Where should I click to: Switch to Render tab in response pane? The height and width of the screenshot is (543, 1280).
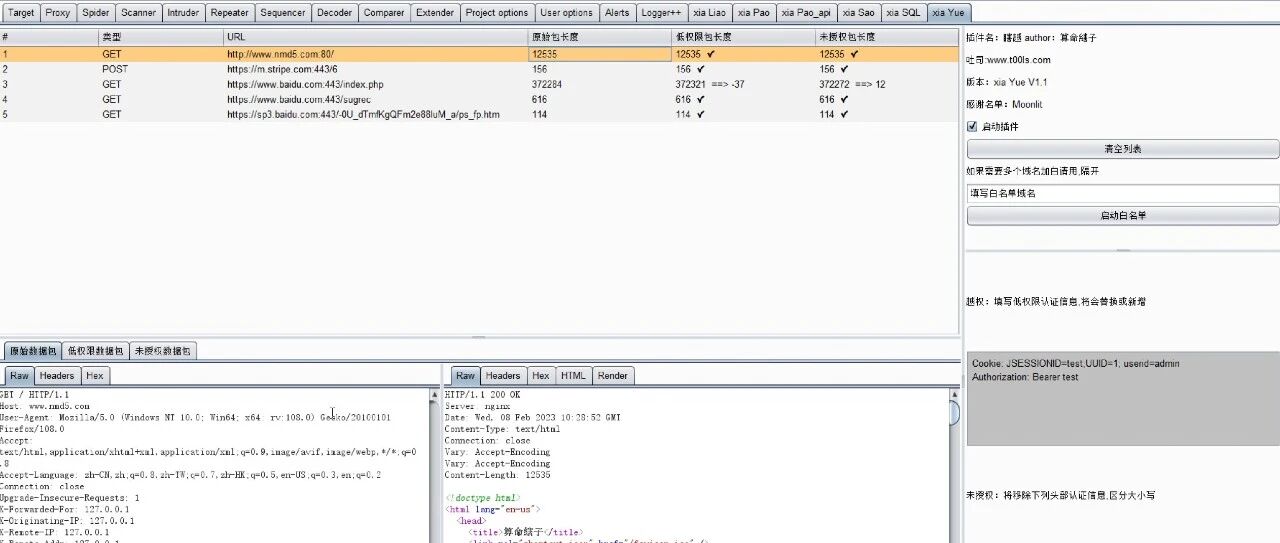[x=613, y=376]
